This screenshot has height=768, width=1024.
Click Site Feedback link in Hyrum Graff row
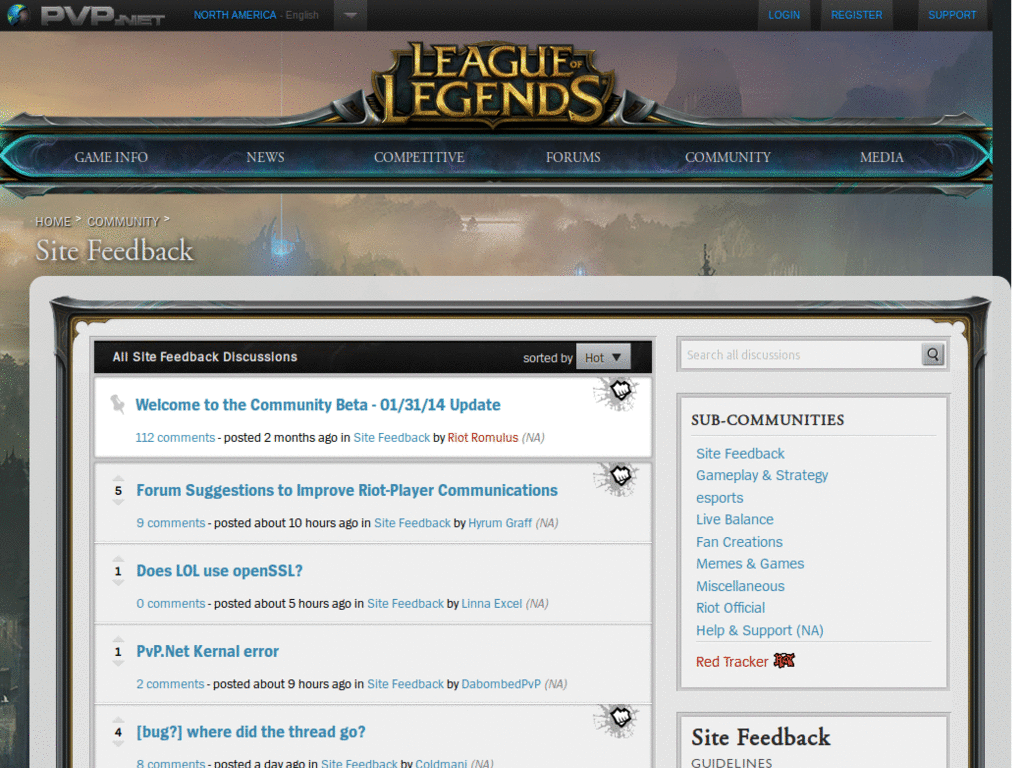(x=412, y=523)
